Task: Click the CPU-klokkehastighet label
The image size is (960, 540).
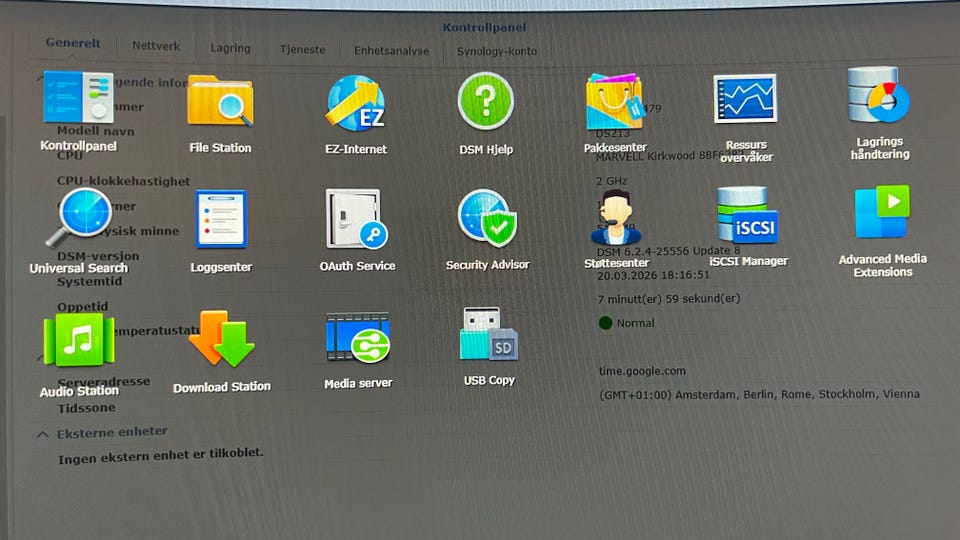Action: (123, 181)
